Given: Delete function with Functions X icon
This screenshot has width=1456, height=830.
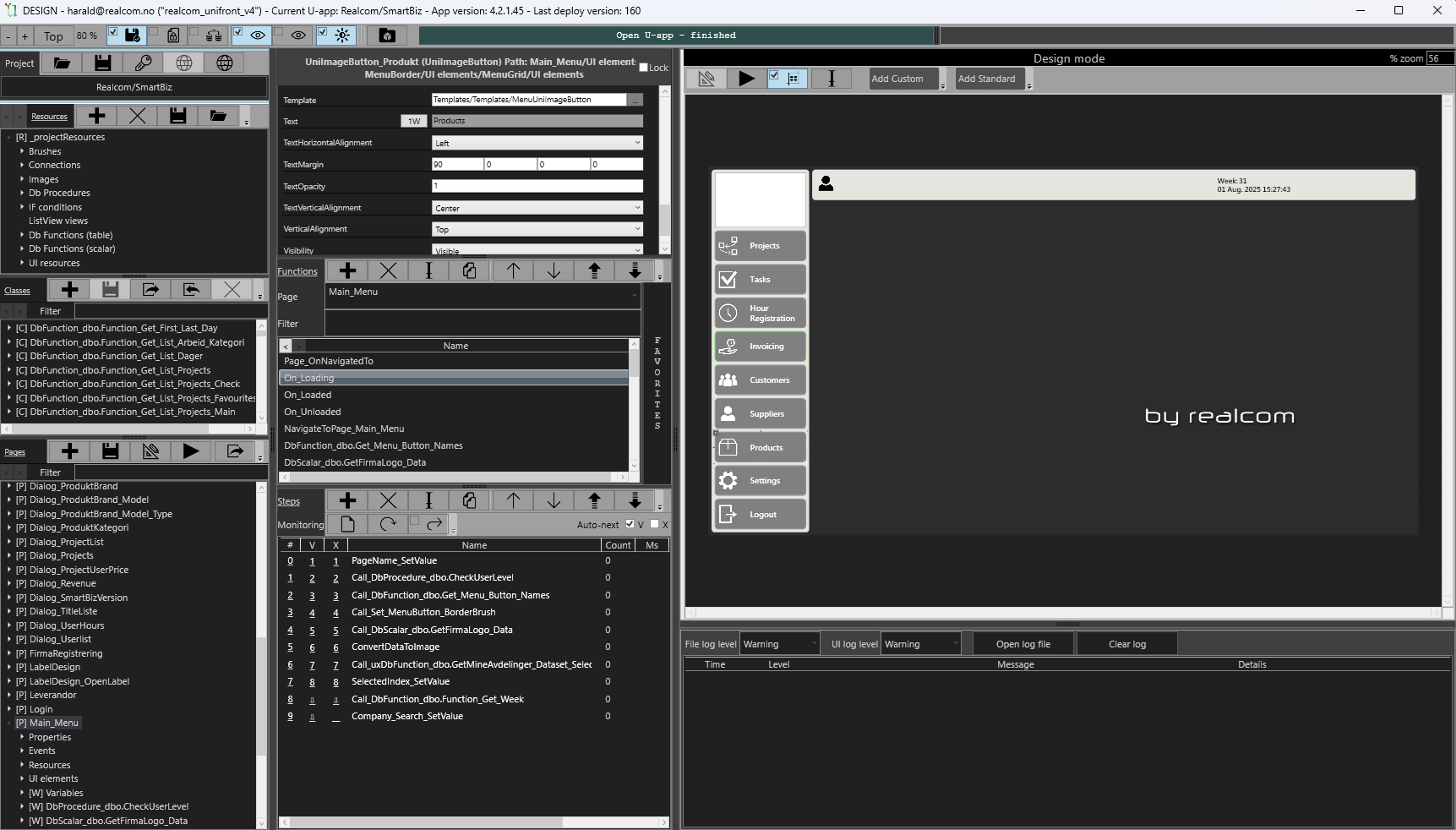Looking at the screenshot, I should pyautogui.click(x=388, y=270).
